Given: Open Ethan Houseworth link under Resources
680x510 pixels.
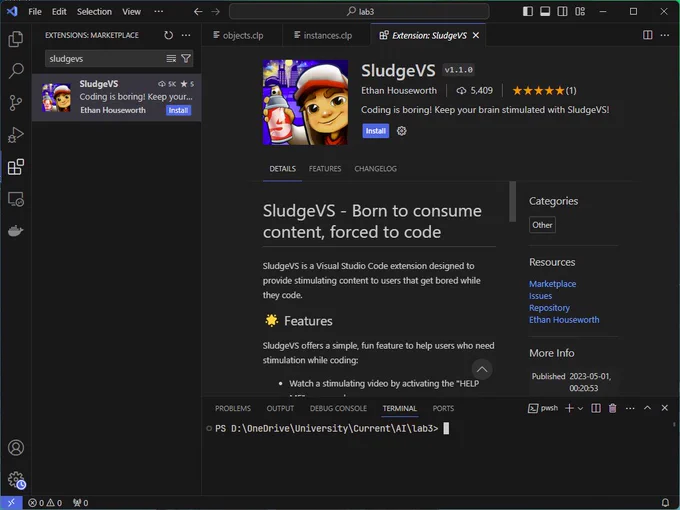Looking at the screenshot, I should point(564,320).
